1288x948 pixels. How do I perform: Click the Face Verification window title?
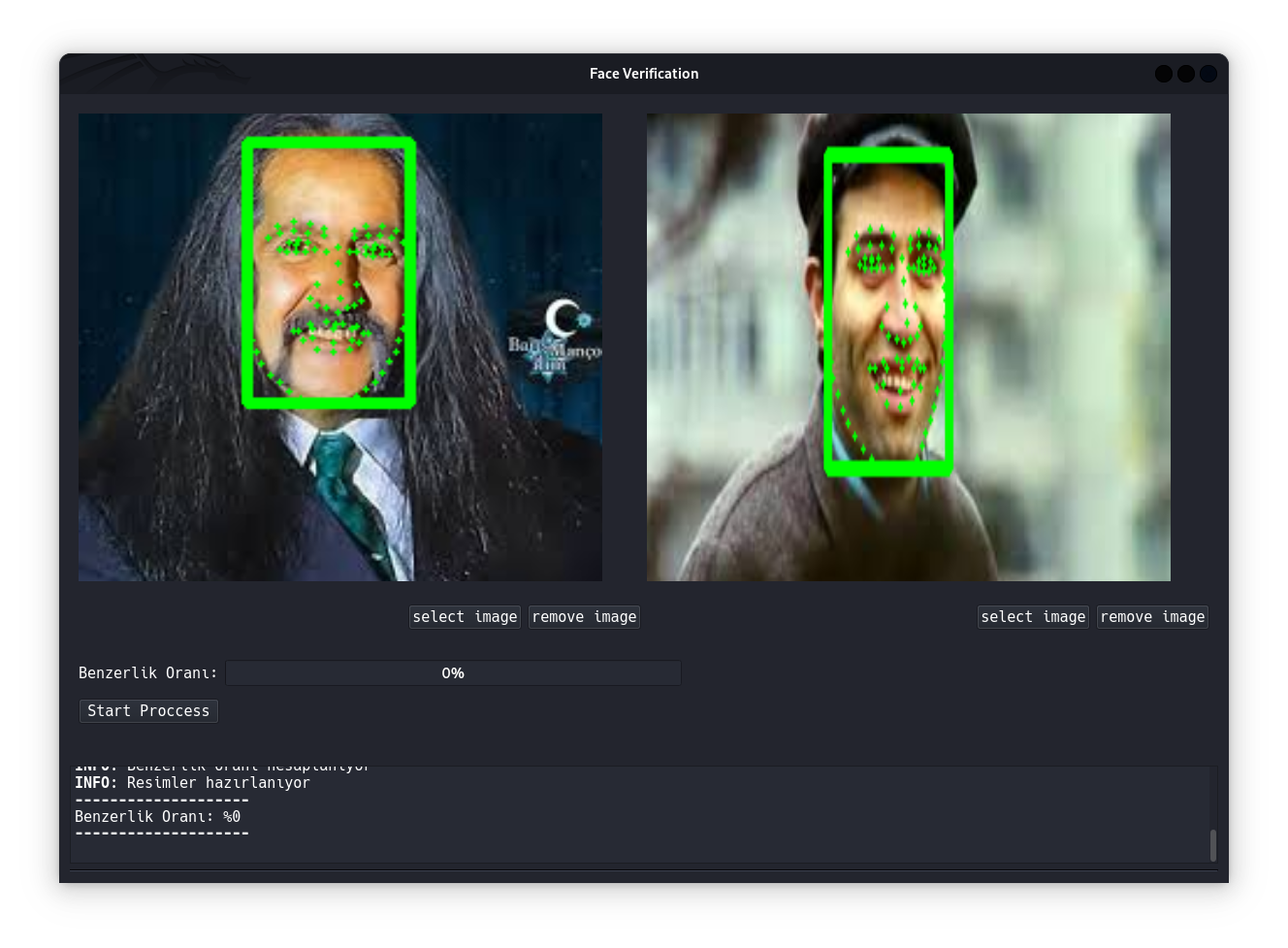point(644,74)
